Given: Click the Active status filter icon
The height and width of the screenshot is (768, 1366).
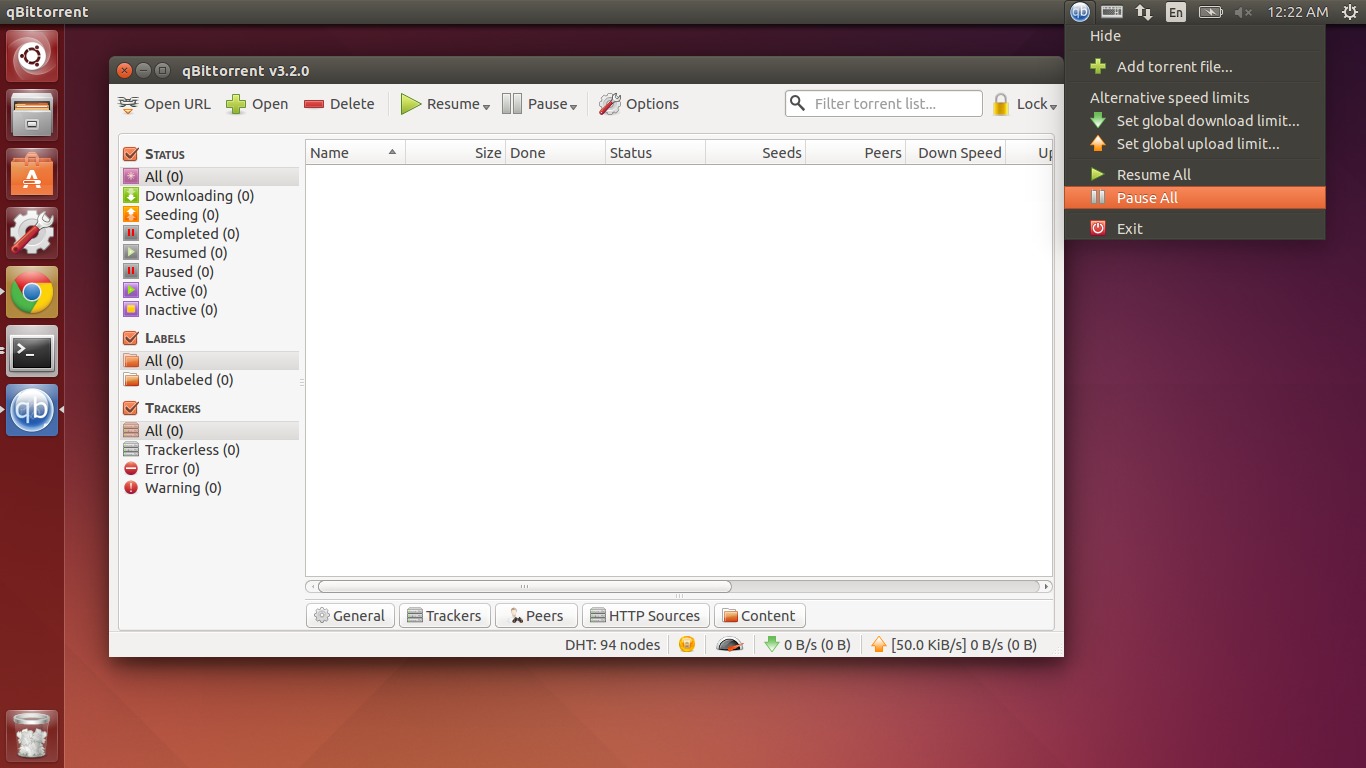Looking at the screenshot, I should click(x=131, y=291).
